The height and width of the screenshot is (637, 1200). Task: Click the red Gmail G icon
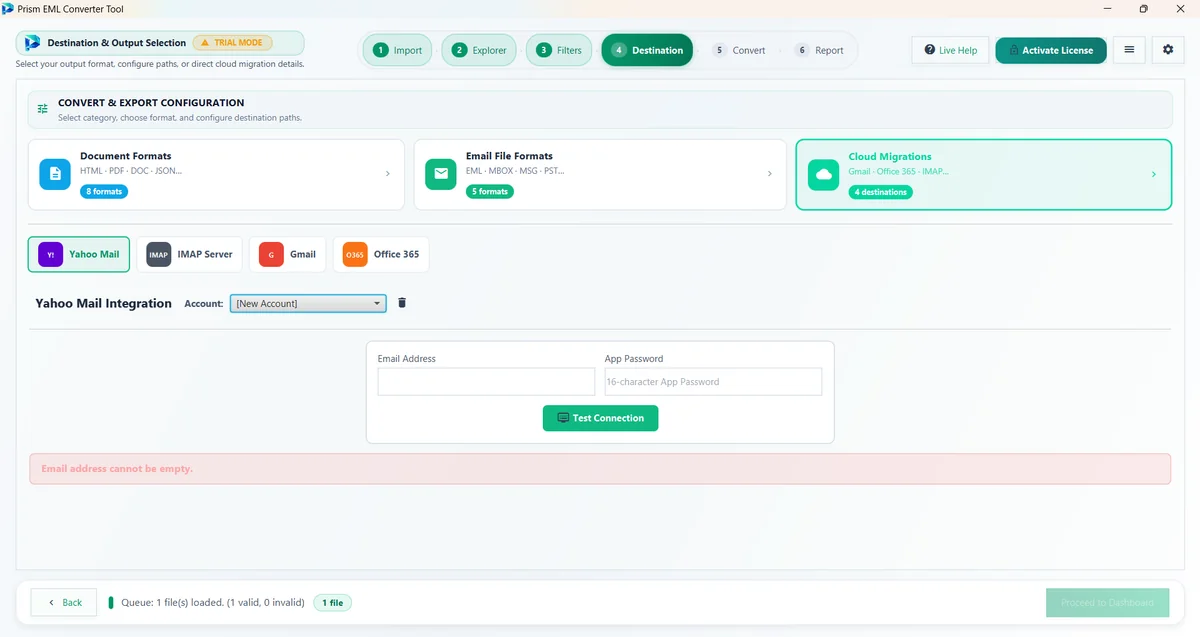pos(271,255)
